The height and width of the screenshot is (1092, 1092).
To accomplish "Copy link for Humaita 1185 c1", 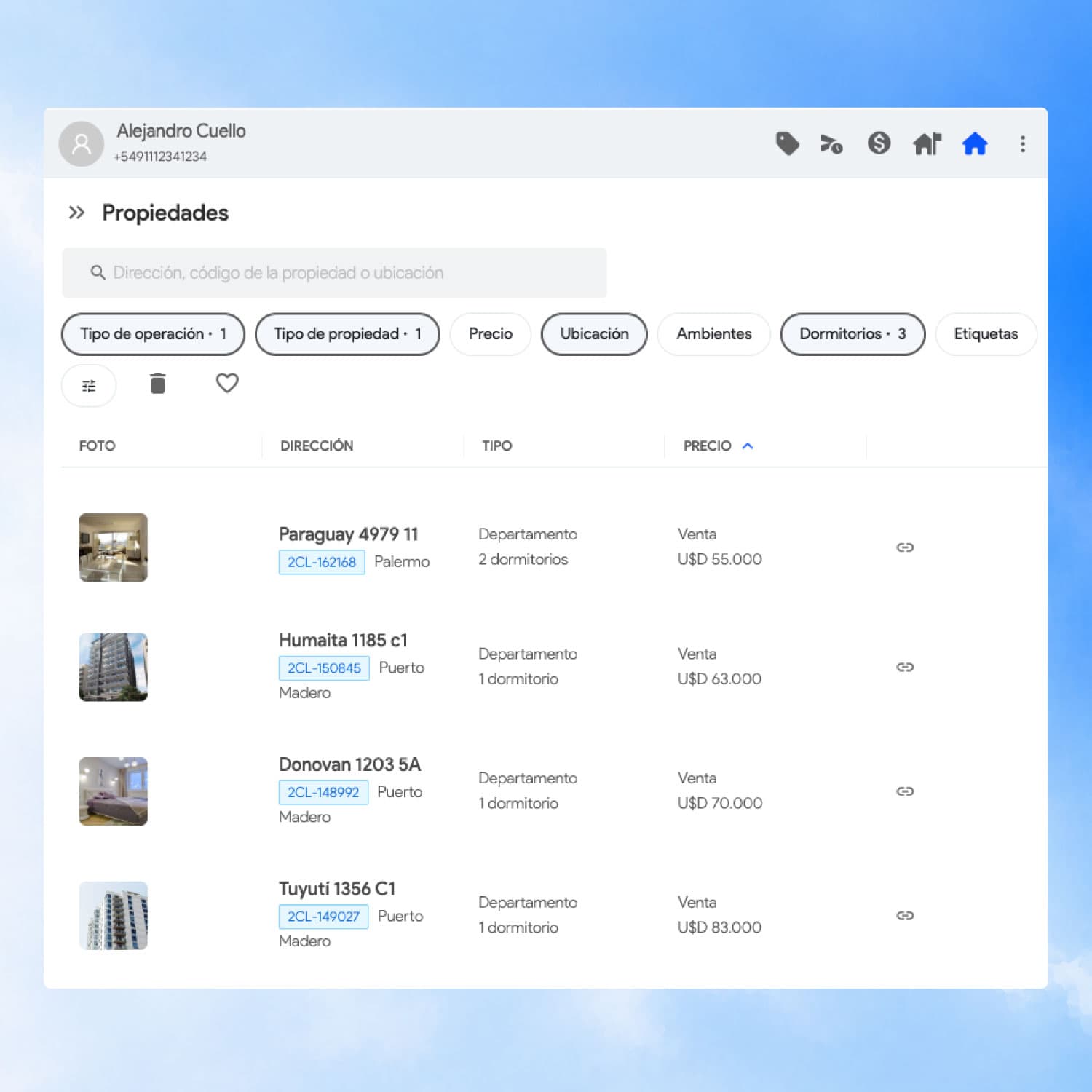I will click(x=905, y=667).
